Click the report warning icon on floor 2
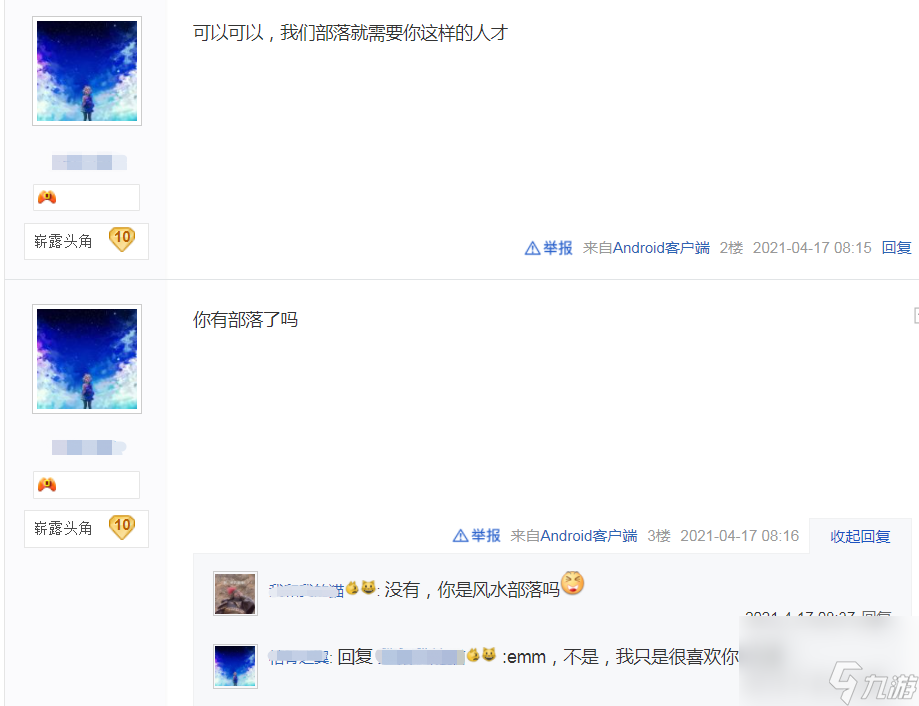Screen dimensions: 919x706 (x=532, y=248)
